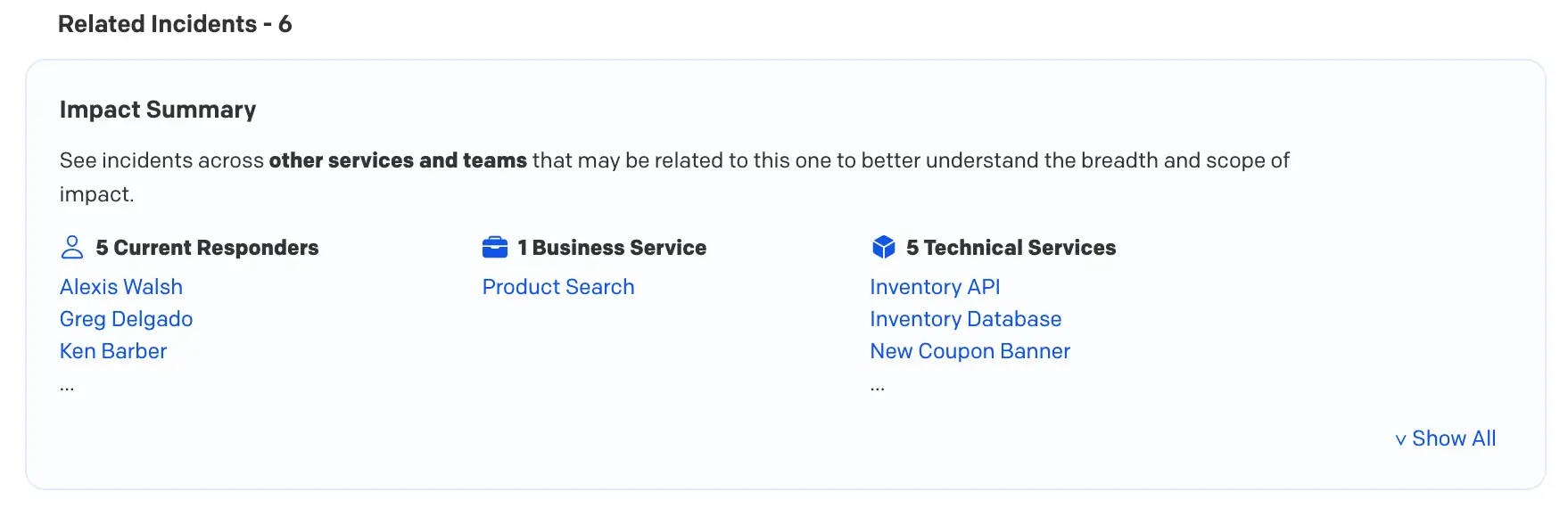Click the Related Incidents - 6 title
The height and width of the screenshot is (508, 1568).
click(175, 24)
